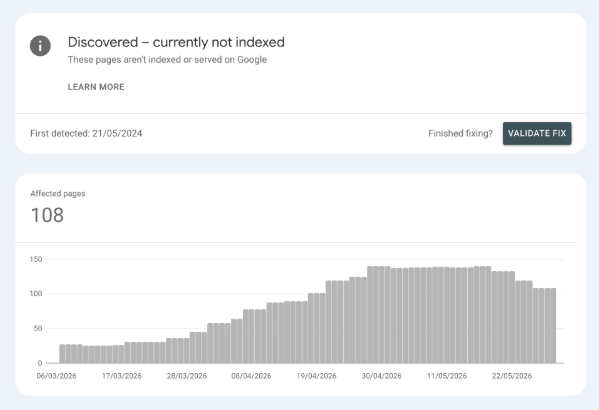The height and width of the screenshot is (410, 599).
Task: Click the 'Finished fixing?' label
Action: (460, 133)
